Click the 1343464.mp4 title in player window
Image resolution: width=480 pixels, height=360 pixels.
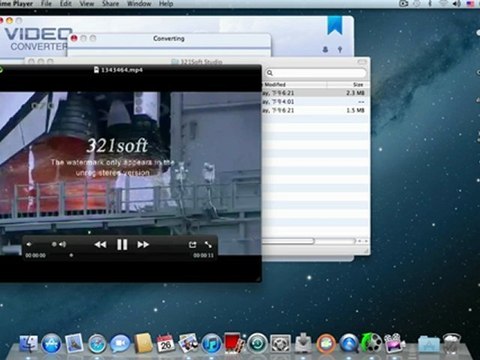pyautogui.click(x=119, y=70)
